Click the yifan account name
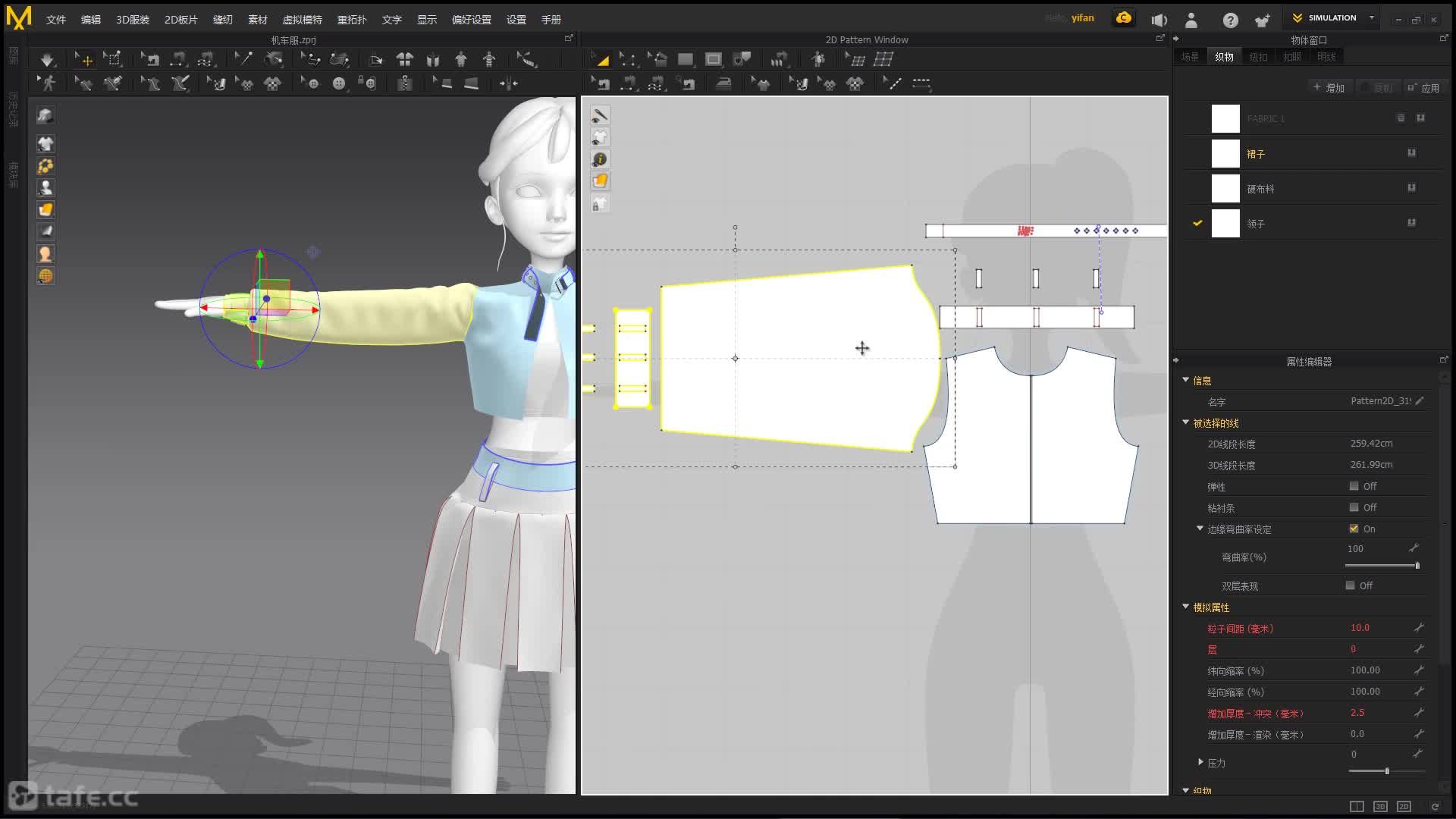Viewport: 1456px width, 819px height. coord(1082,18)
